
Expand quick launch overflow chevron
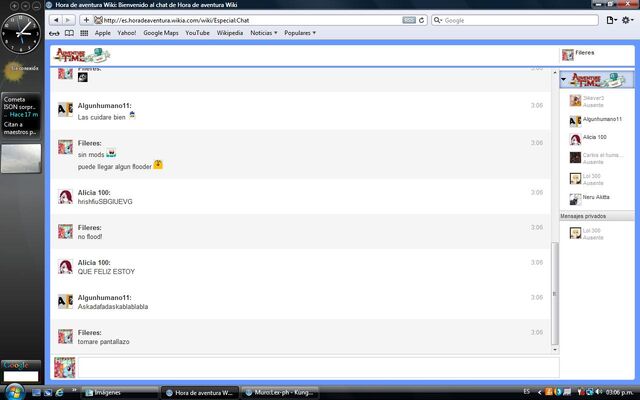(74, 391)
